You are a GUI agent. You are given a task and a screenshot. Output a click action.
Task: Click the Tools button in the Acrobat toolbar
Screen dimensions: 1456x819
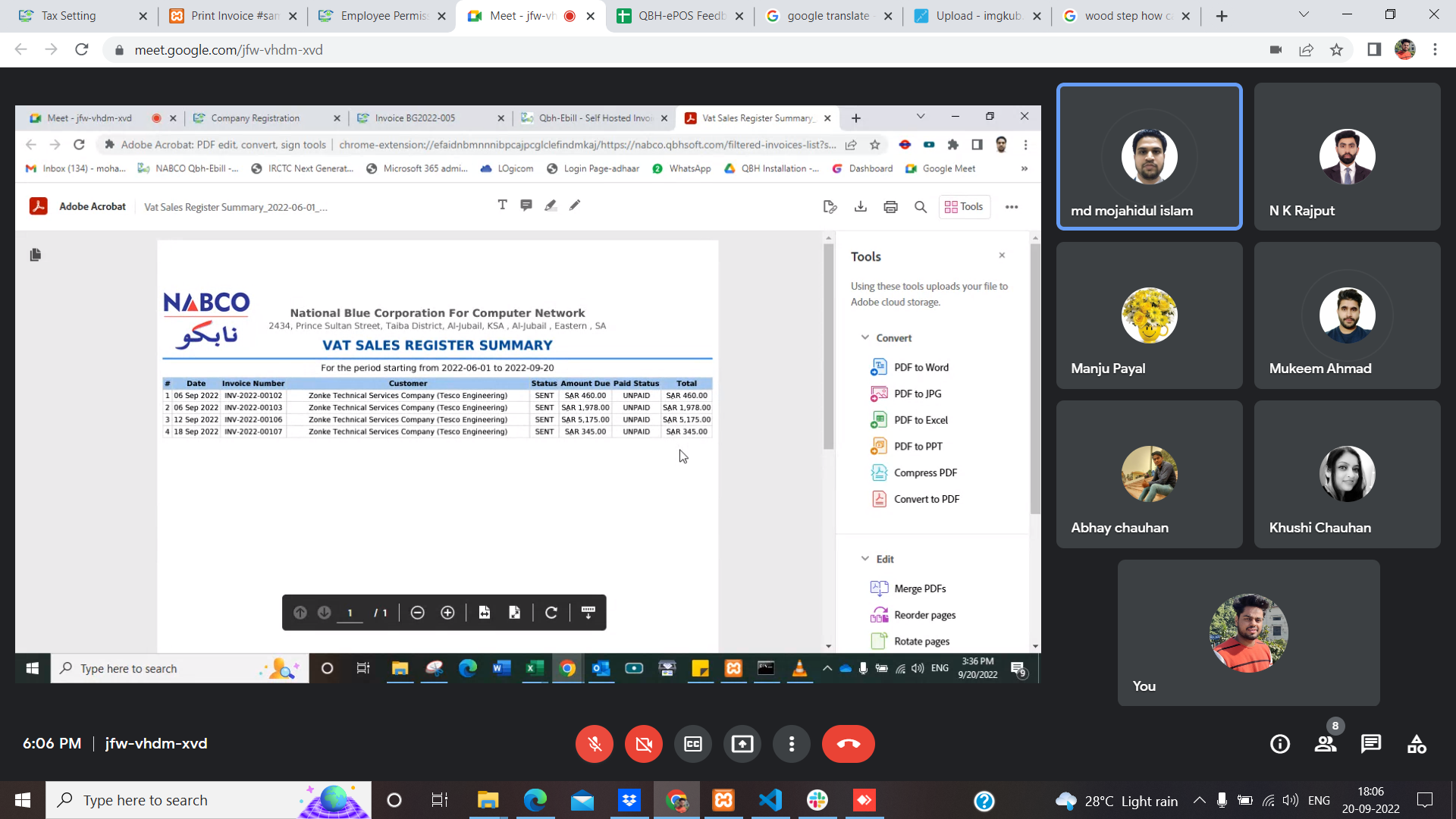coord(965,207)
